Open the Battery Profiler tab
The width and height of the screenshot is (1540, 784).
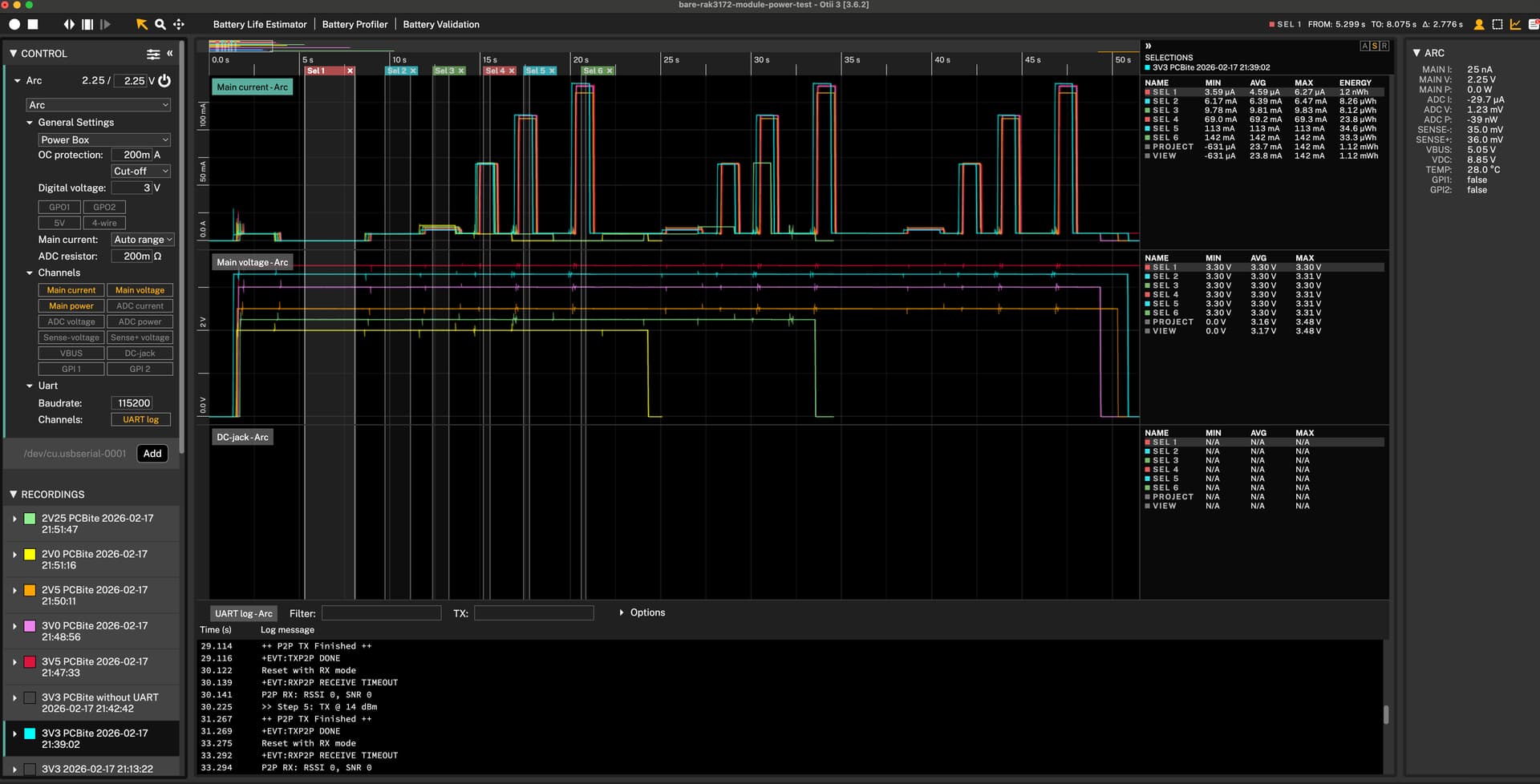(355, 25)
